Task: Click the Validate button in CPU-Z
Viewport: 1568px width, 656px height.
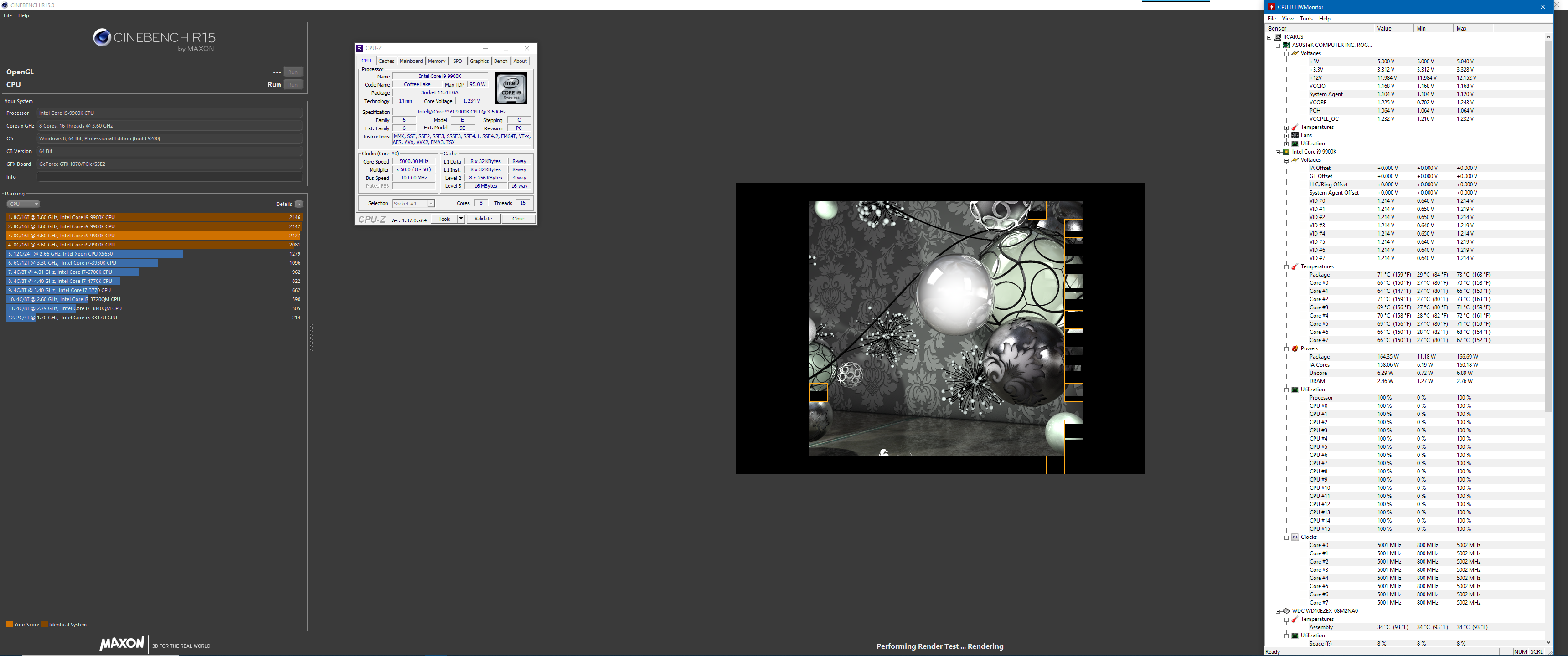Action: point(483,219)
